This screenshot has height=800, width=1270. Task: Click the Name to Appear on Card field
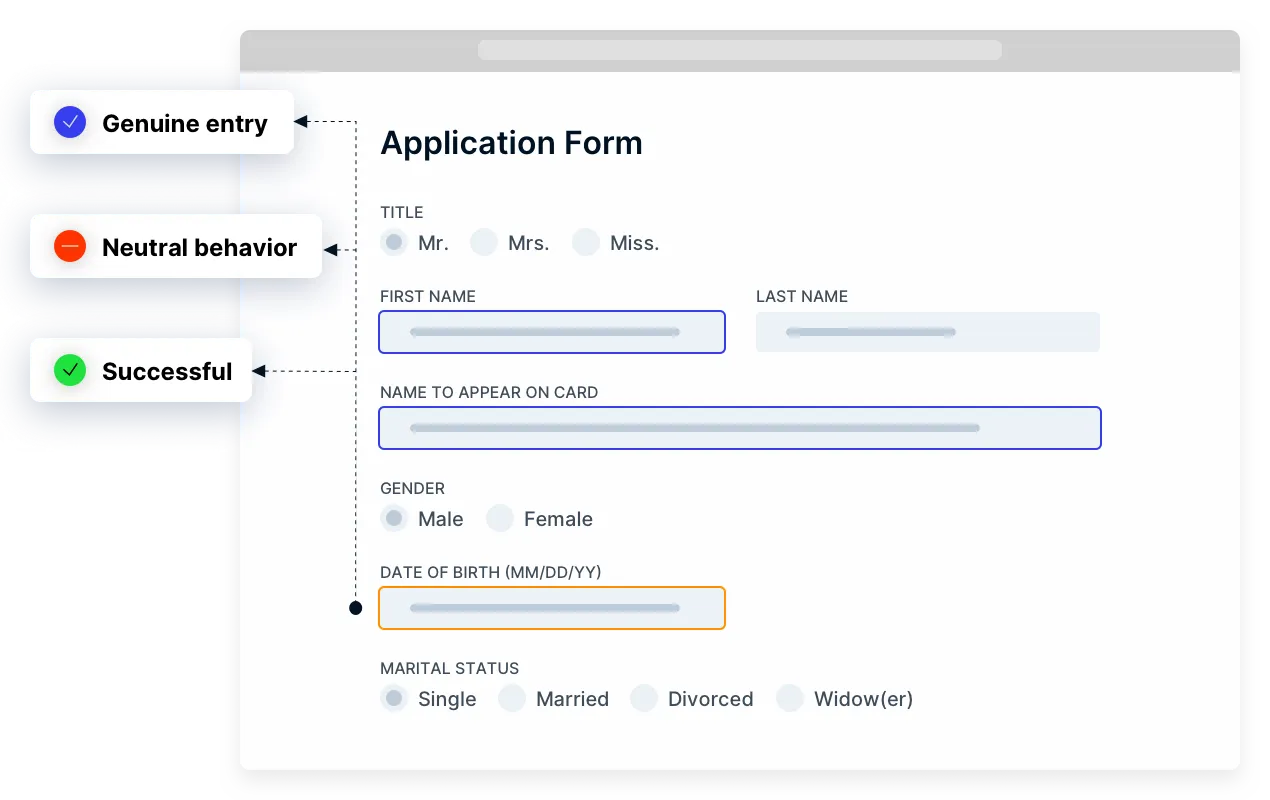pyautogui.click(x=739, y=428)
